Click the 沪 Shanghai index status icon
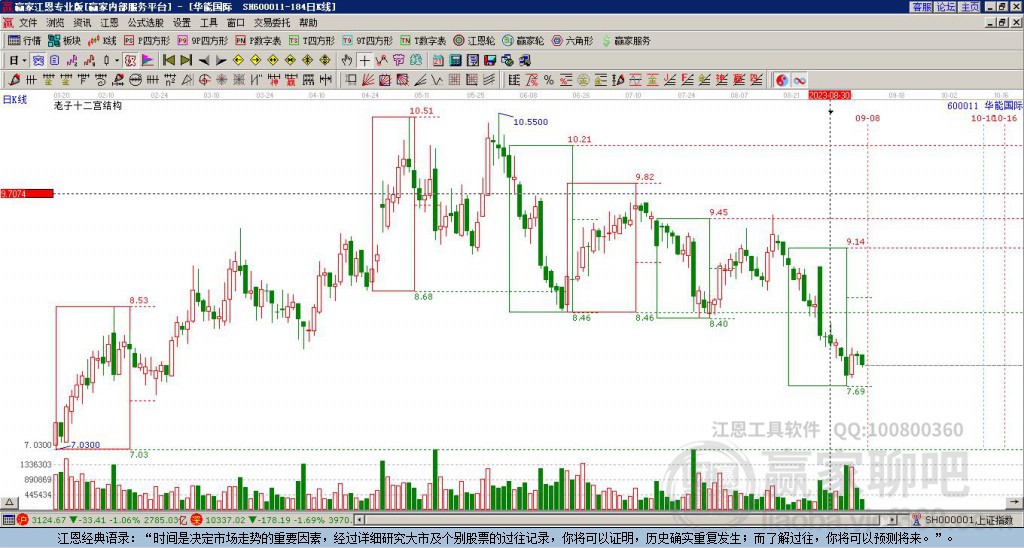The width and height of the screenshot is (1024, 548). point(23,520)
